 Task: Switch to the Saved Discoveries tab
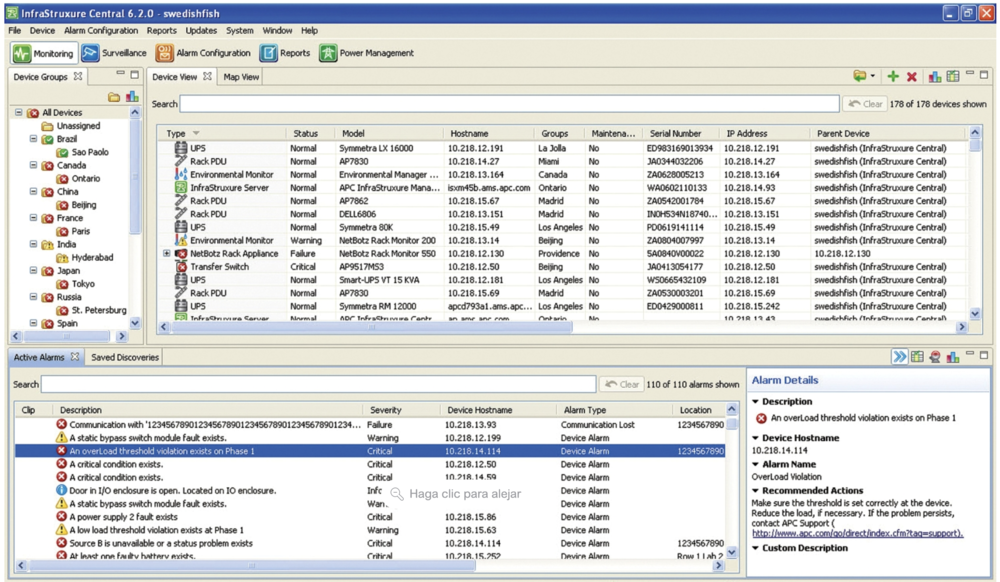click(x=124, y=357)
